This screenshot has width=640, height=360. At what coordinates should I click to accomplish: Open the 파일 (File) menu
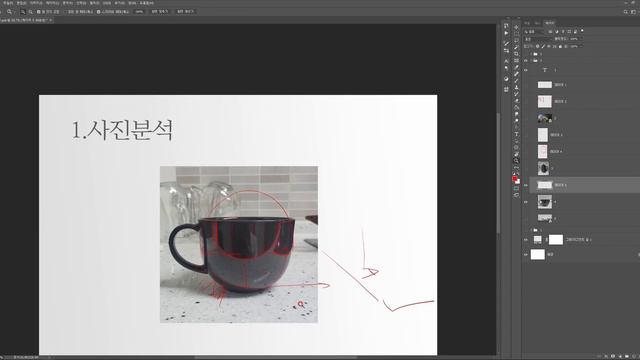(x=8, y=3)
